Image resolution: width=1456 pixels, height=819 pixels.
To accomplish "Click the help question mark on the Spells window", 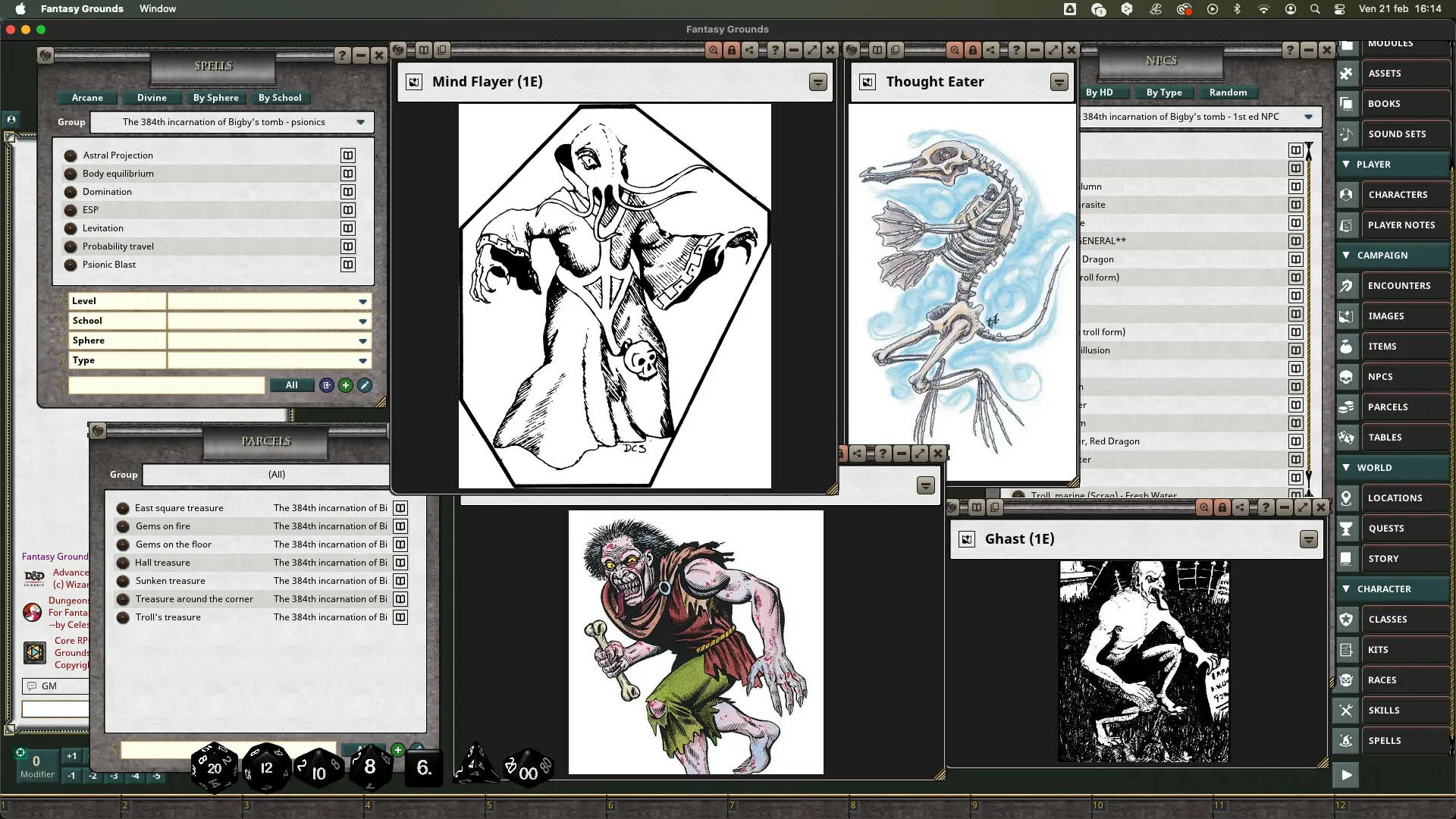I will pos(341,55).
